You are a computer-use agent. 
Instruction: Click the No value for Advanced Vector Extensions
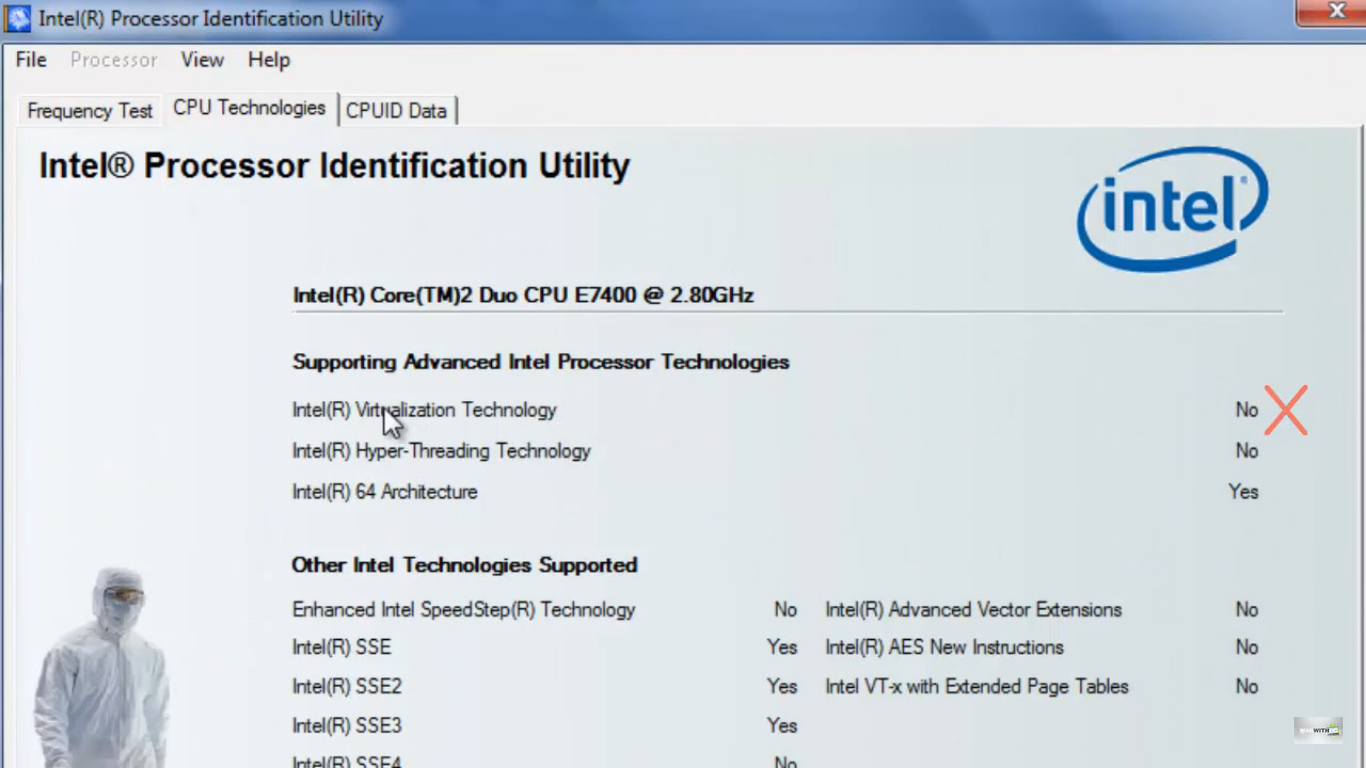1247,610
